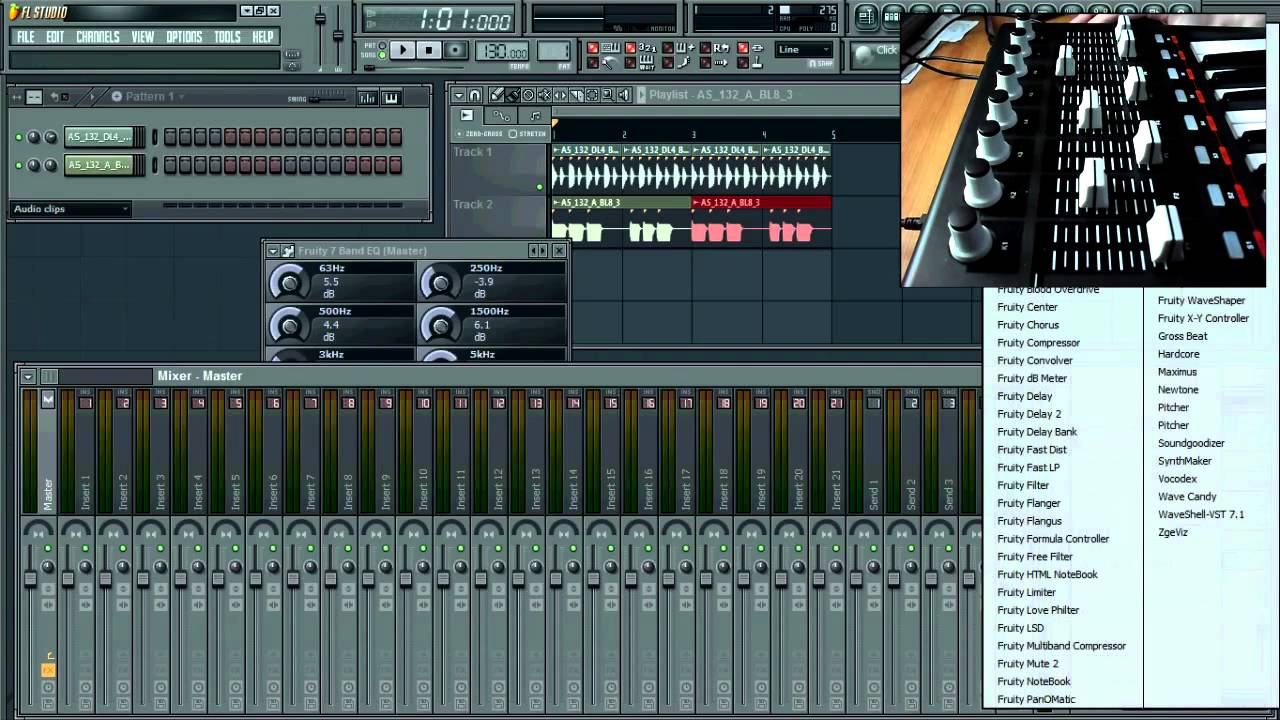
Task: Open the keyboard editor in step sequencer
Action: 391,97
